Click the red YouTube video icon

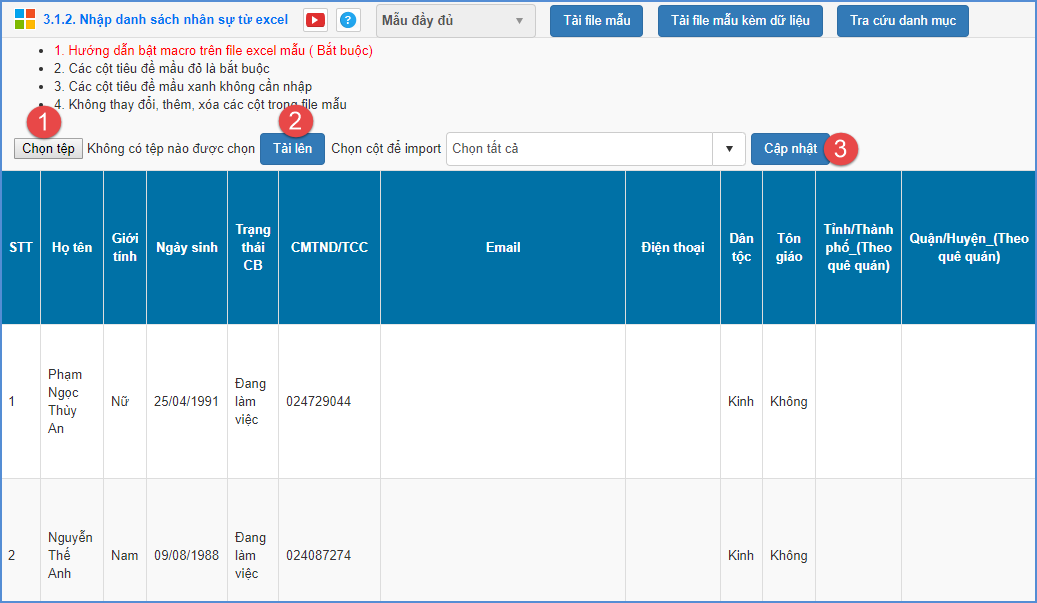(x=315, y=20)
